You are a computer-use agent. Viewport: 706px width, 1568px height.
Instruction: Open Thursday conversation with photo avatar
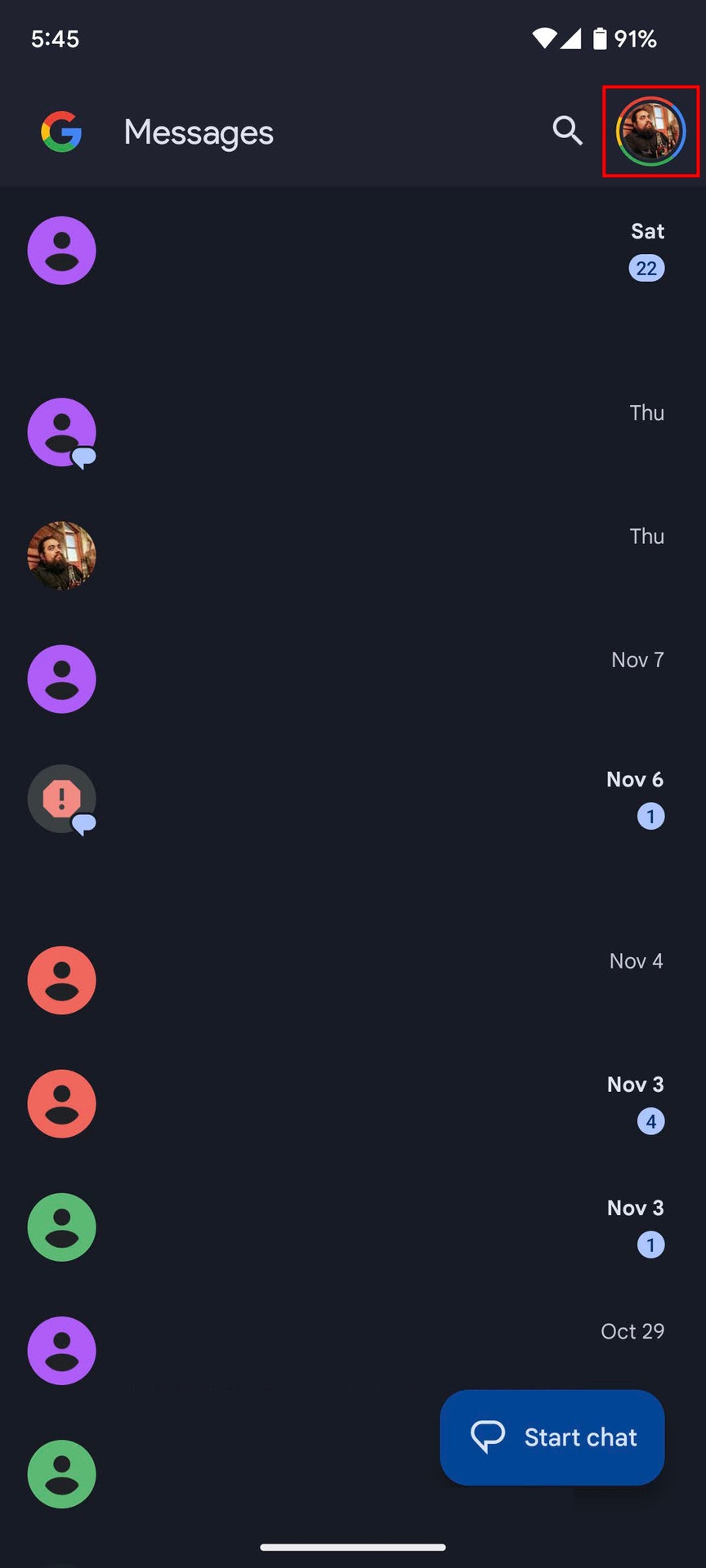tap(62, 555)
